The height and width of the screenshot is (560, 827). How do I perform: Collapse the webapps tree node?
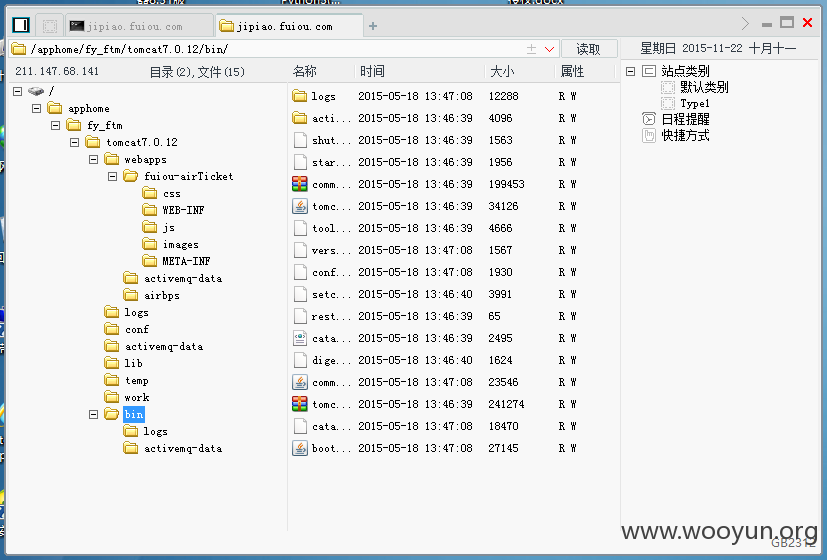93,159
